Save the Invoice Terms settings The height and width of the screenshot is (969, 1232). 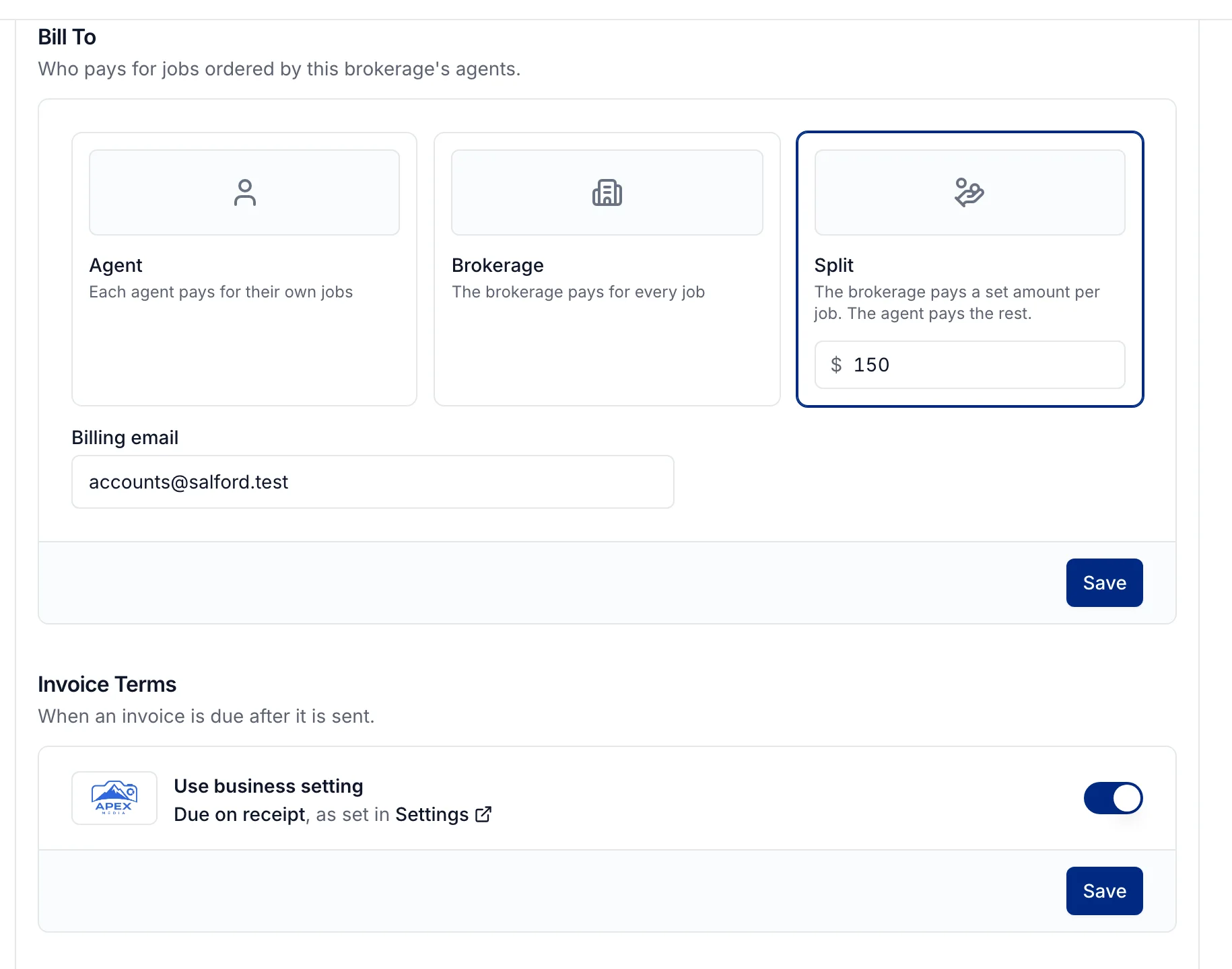(1104, 891)
